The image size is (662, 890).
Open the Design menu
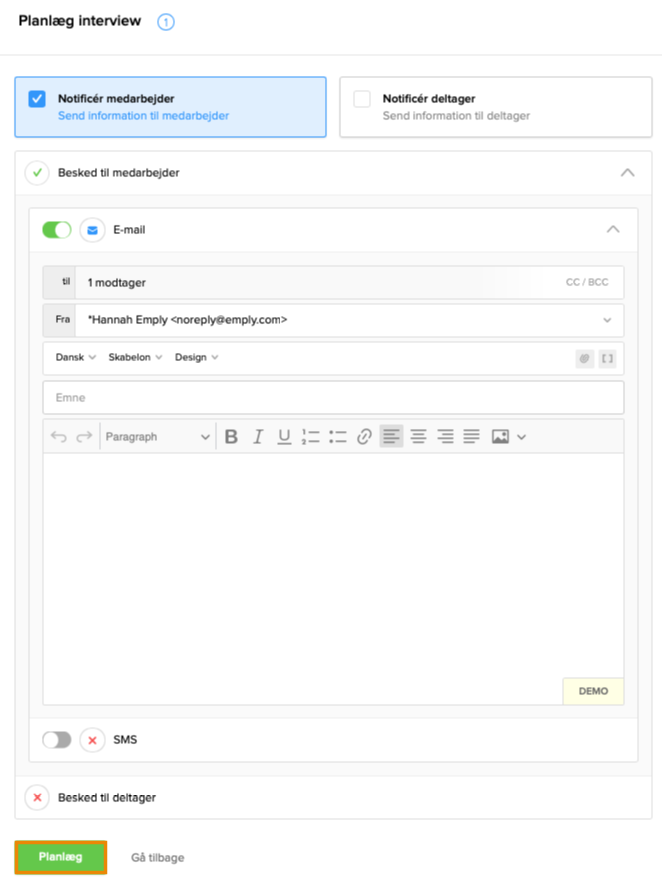(x=196, y=357)
